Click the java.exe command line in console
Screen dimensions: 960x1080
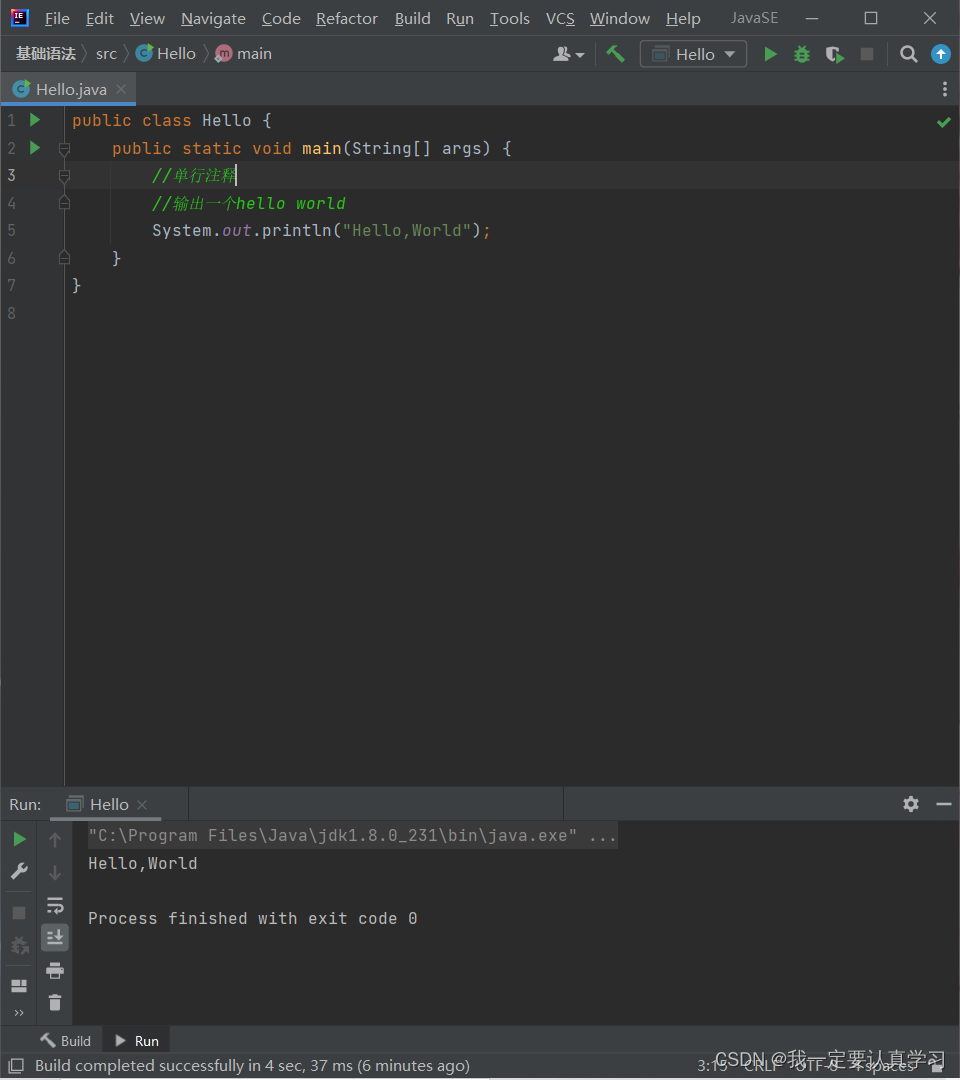click(x=352, y=835)
